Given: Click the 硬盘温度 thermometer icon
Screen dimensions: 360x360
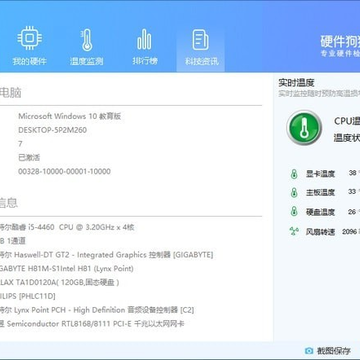Looking at the screenshot, I should point(294,212).
